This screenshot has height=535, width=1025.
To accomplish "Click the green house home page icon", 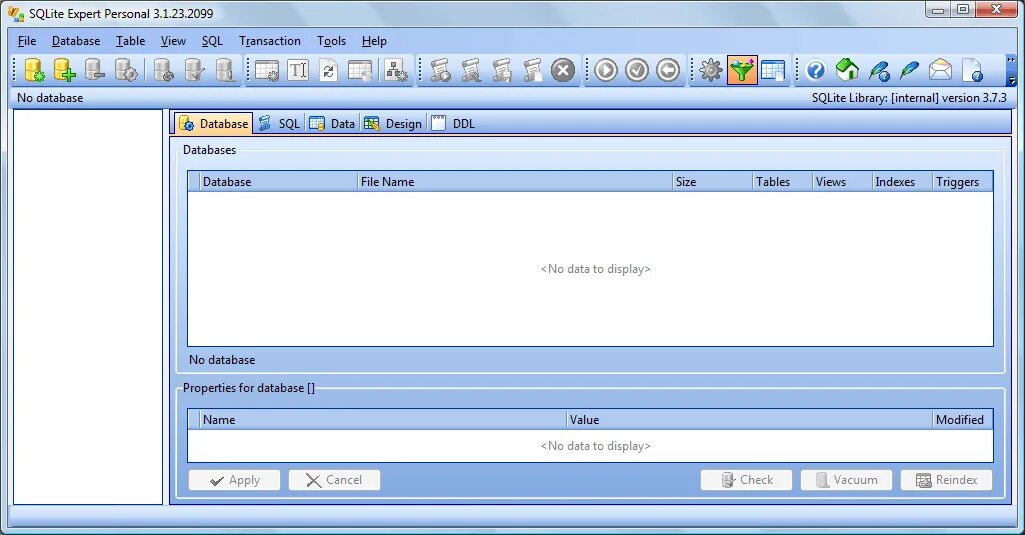I will tap(847, 70).
